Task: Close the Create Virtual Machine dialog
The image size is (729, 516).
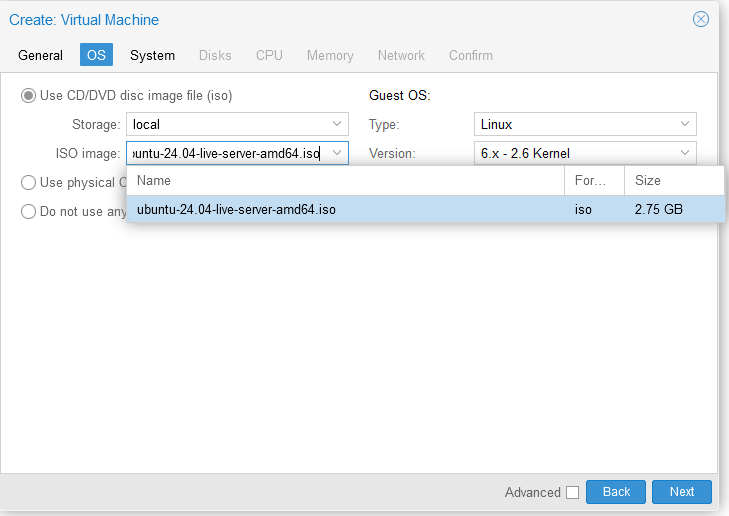Action: click(701, 19)
